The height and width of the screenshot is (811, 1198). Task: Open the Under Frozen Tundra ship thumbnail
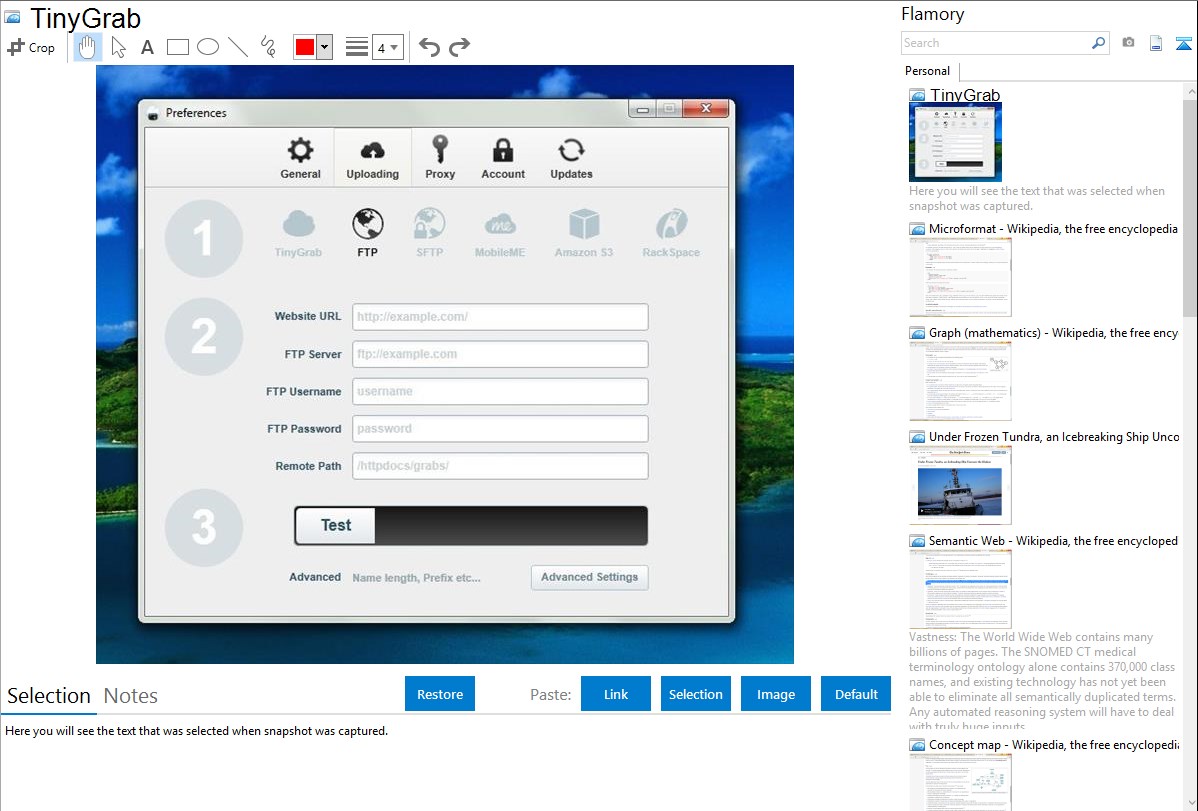tap(960, 485)
